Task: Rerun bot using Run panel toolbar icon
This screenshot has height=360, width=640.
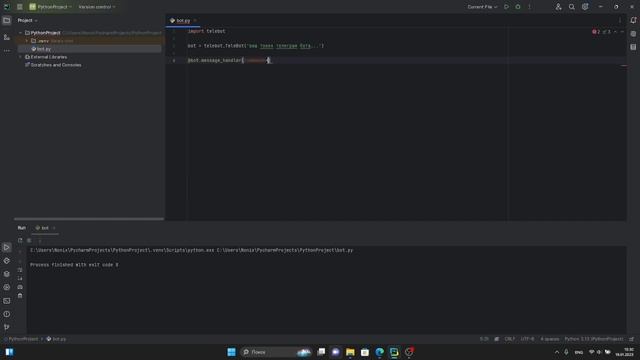Action: click(20, 240)
